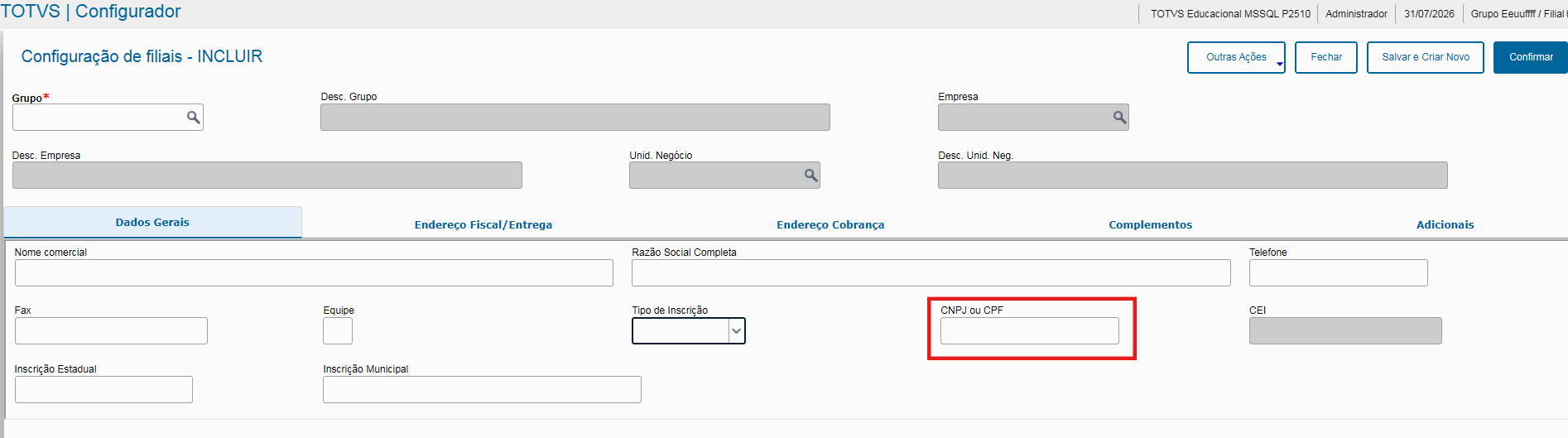Open the Endereço Fiscal/Entrega tab
Viewport: 1568px width, 438px height.
pos(483,224)
